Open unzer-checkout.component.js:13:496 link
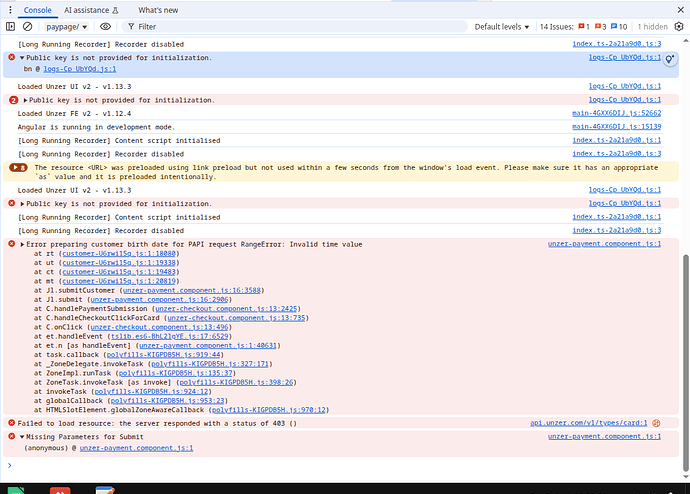Screen dimensions: 690x494 click(159, 327)
